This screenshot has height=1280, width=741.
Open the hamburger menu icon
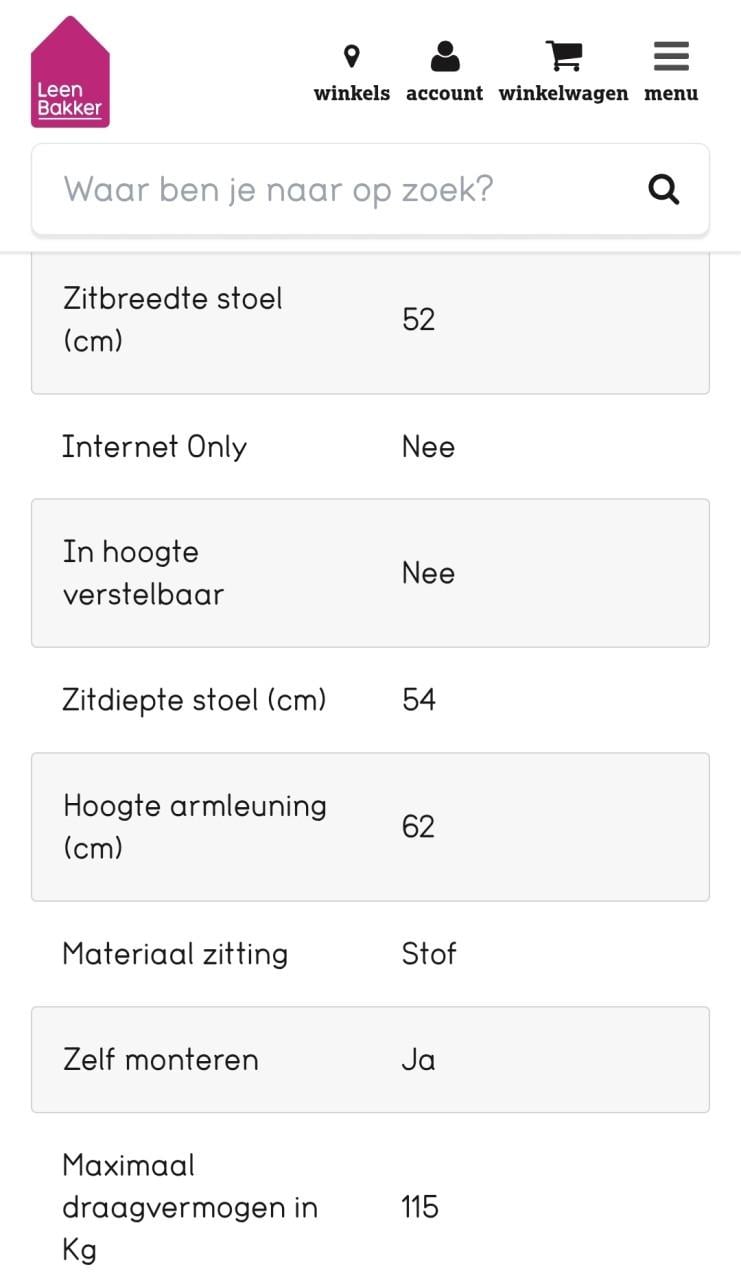(671, 56)
